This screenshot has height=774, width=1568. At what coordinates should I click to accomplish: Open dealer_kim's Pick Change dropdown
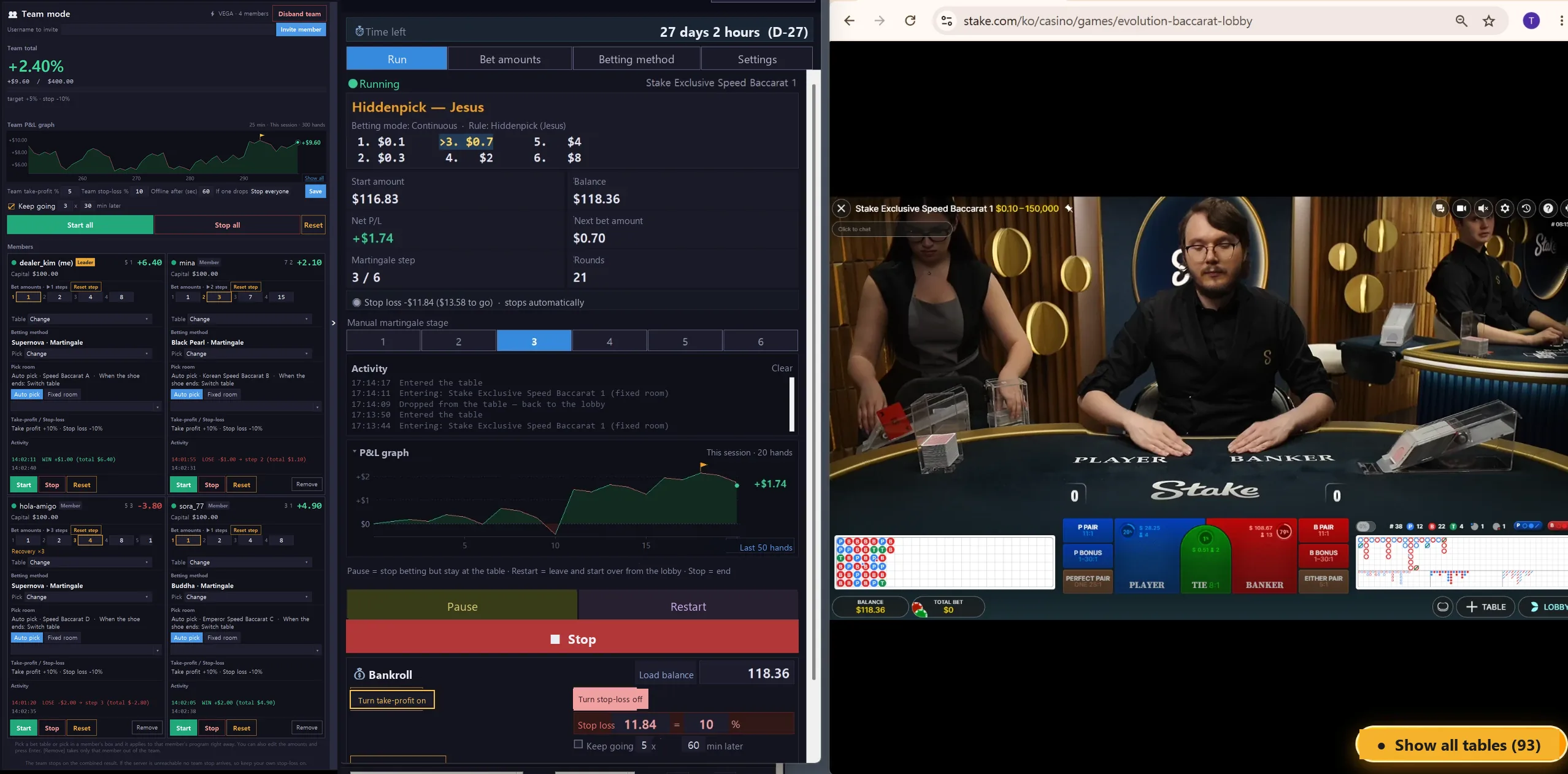pos(88,354)
